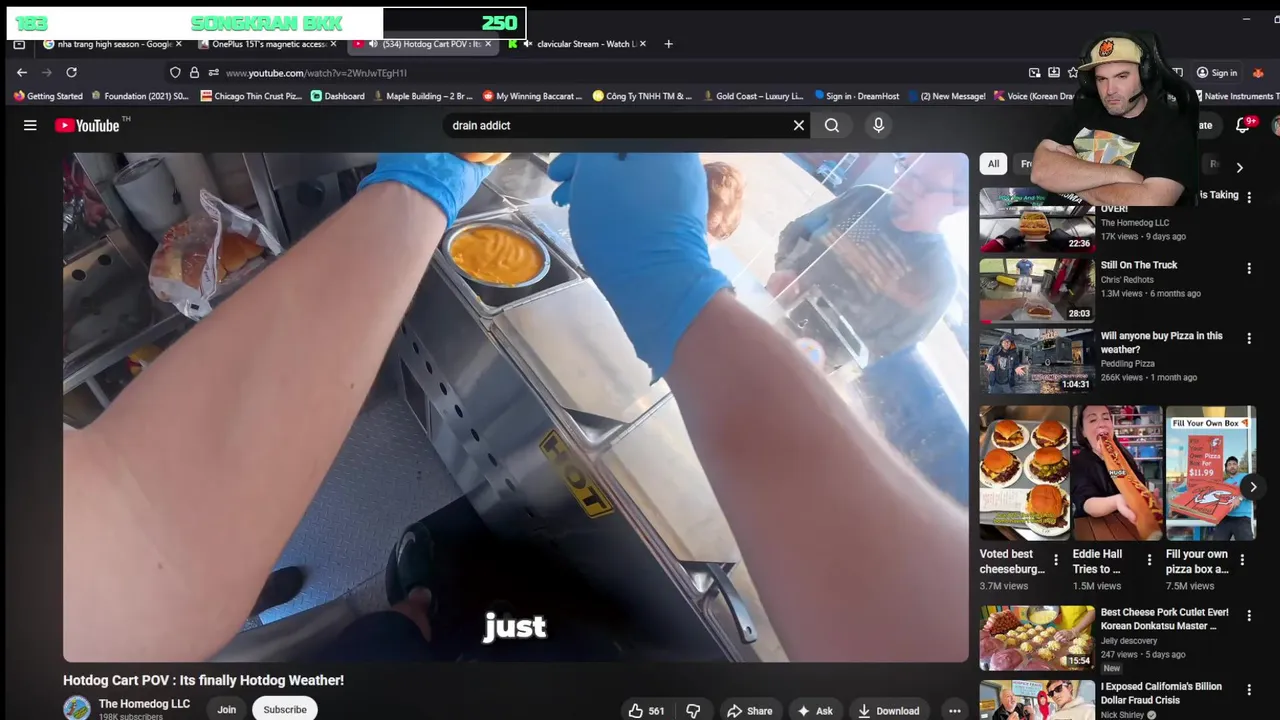Open the Maple Building bookmark

423,96
